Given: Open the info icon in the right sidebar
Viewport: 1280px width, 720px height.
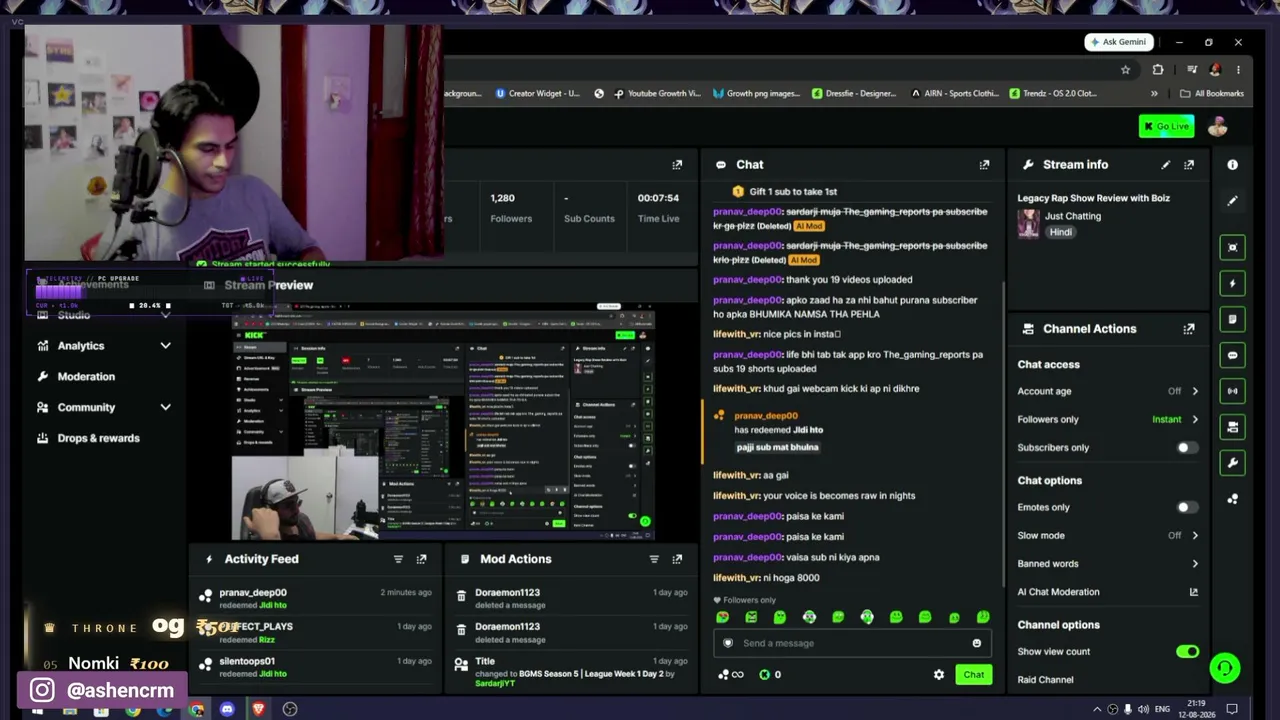Looking at the screenshot, I should point(1232,165).
